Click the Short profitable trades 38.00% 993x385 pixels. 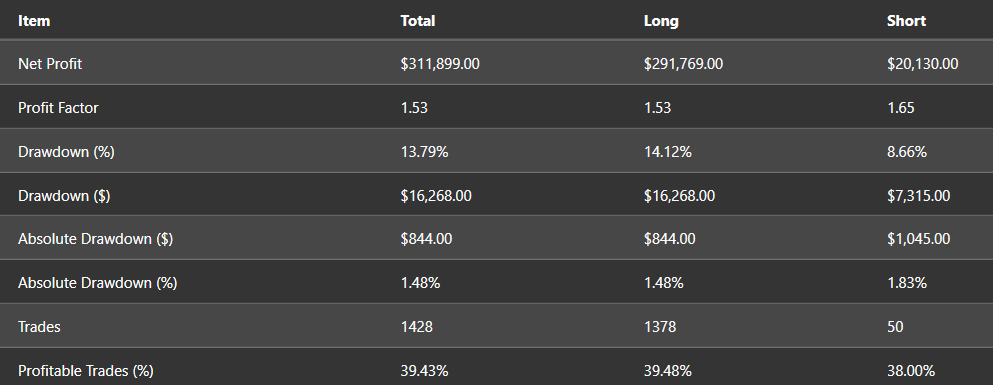point(911,370)
